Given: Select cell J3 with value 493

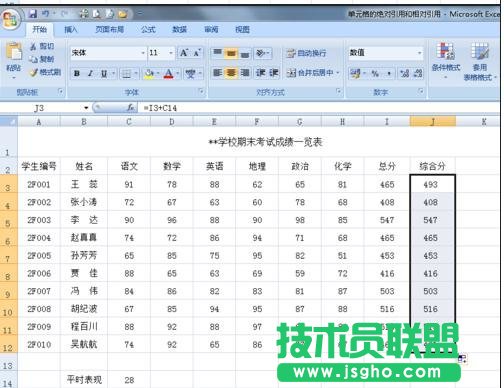Looking at the screenshot, I should 432,184.
